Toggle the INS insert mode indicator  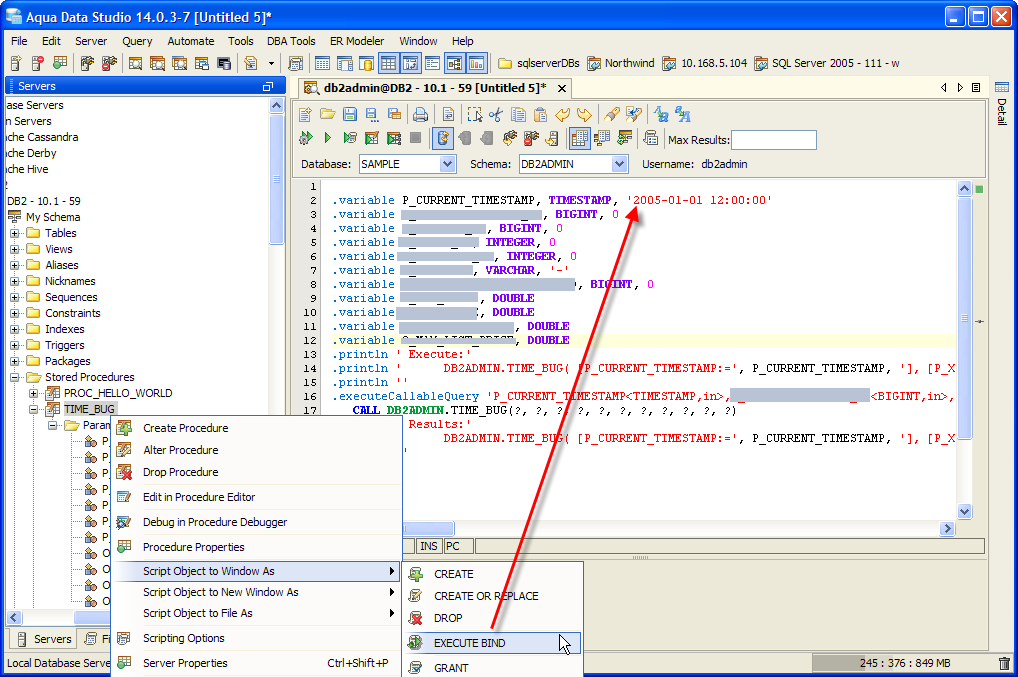click(x=428, y=546)
